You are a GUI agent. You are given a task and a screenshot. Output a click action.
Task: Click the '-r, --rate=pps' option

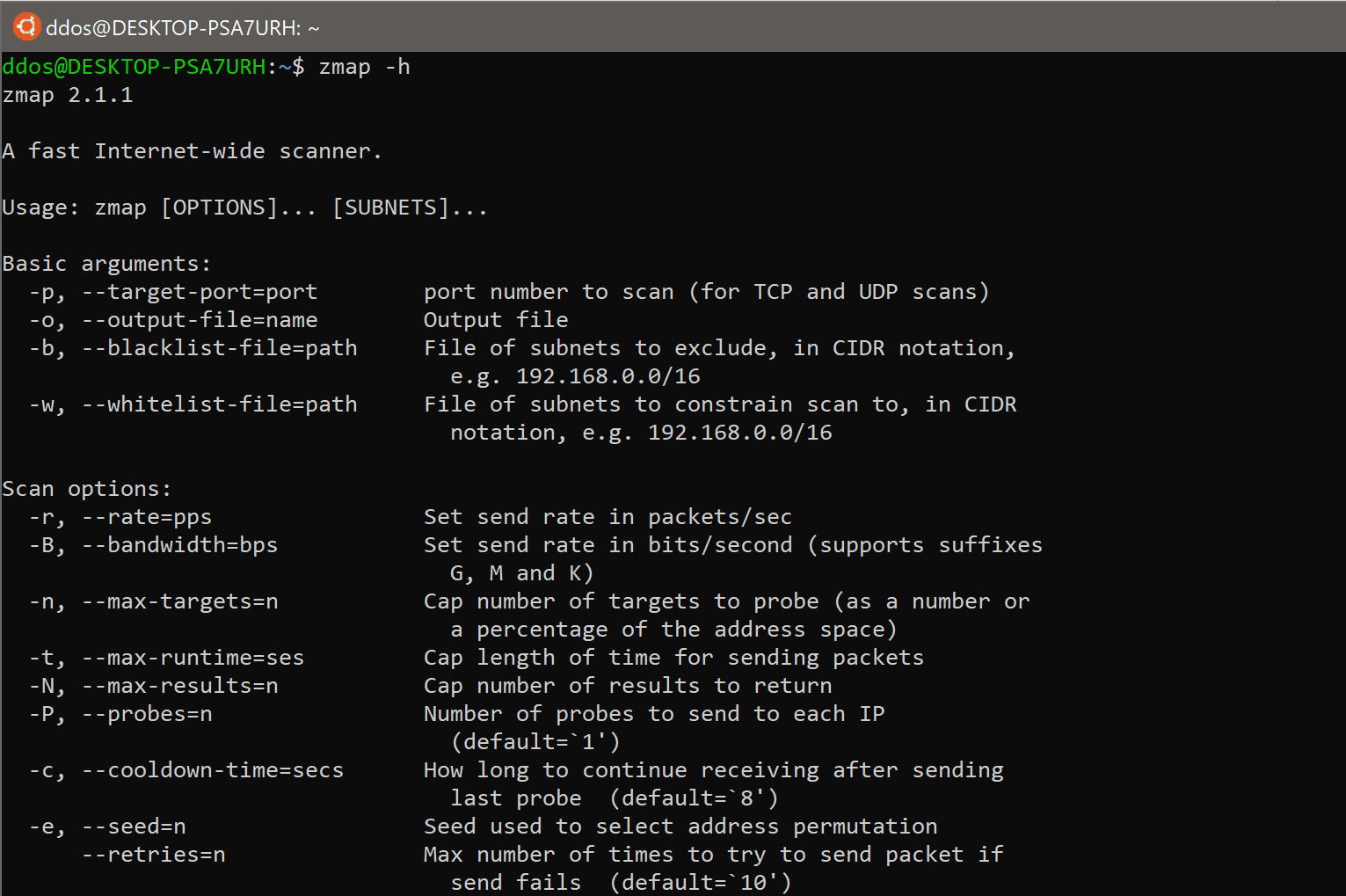(120, 517)
